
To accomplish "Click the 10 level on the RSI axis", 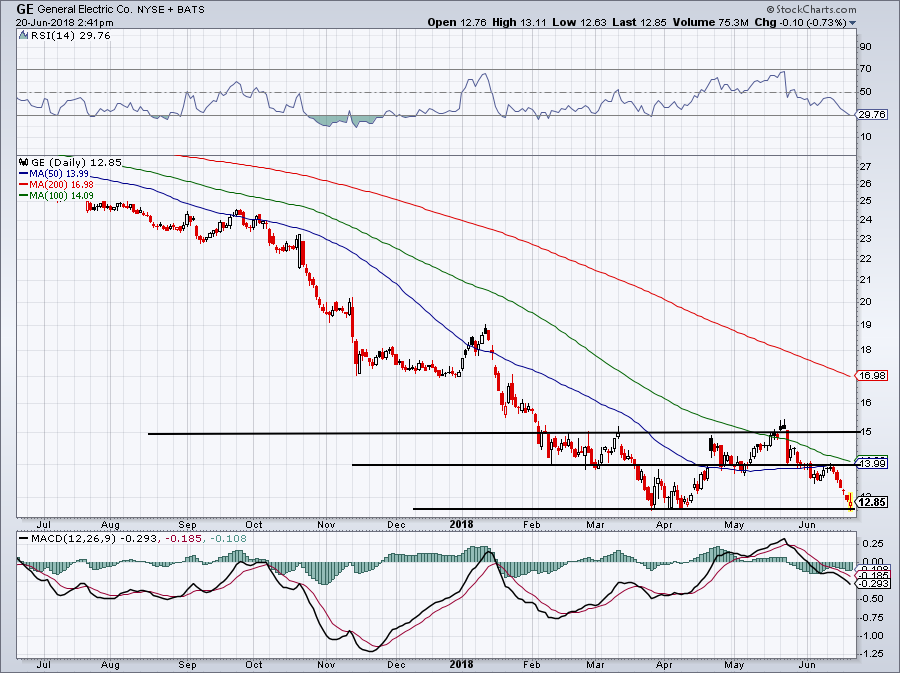I will point(866,137).
